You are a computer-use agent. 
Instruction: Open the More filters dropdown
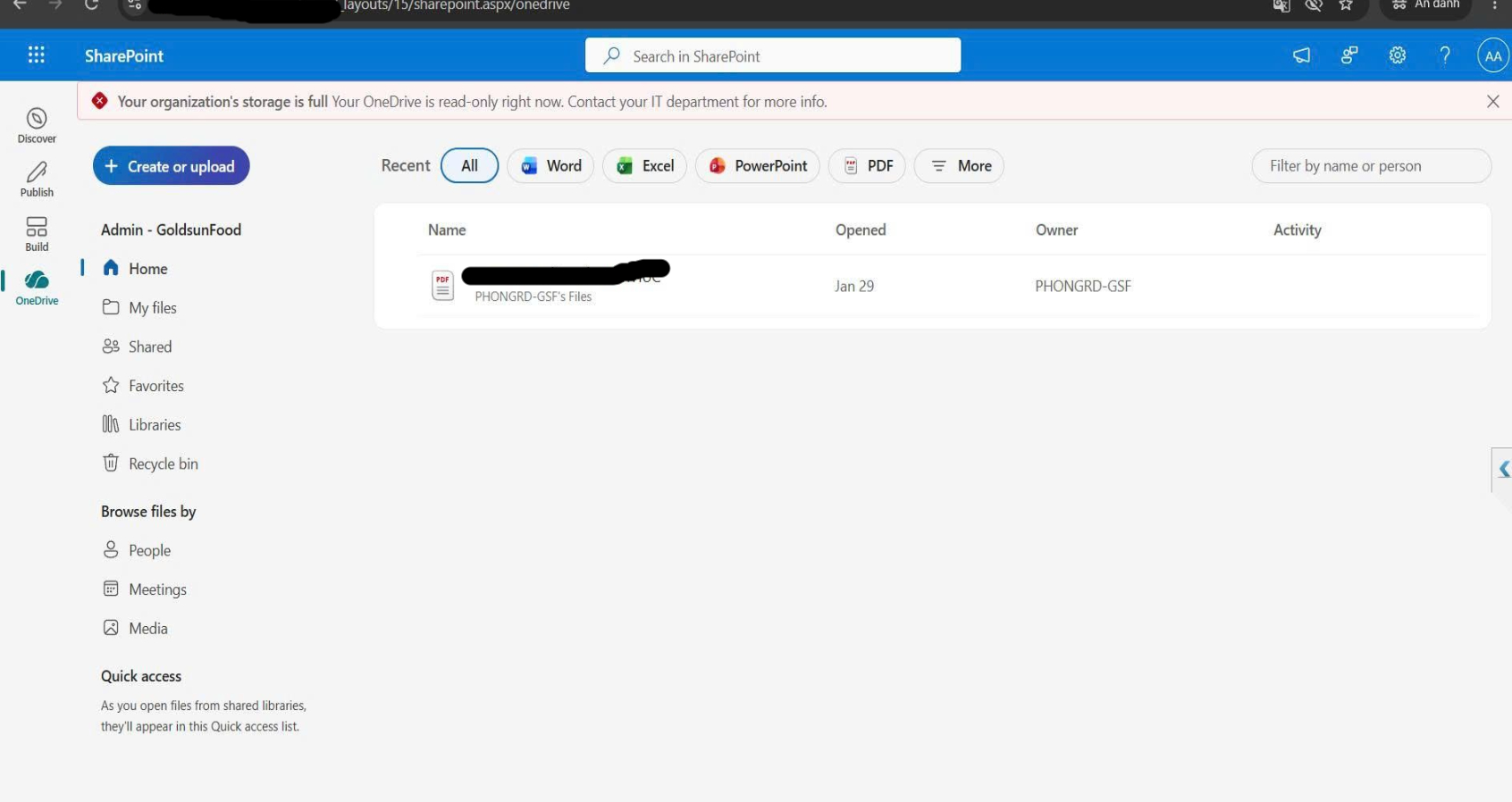click(x=959, y=166)
